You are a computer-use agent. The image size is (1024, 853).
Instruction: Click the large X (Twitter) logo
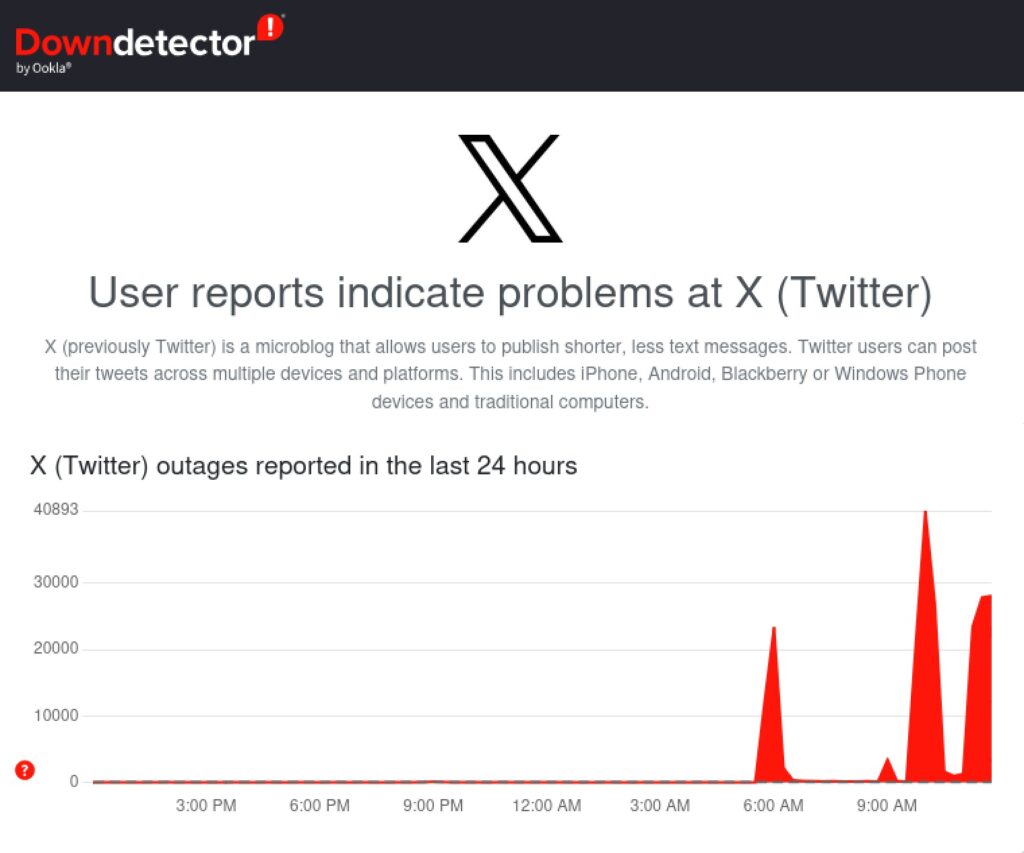pyautogui.click(x=510, y=188)
